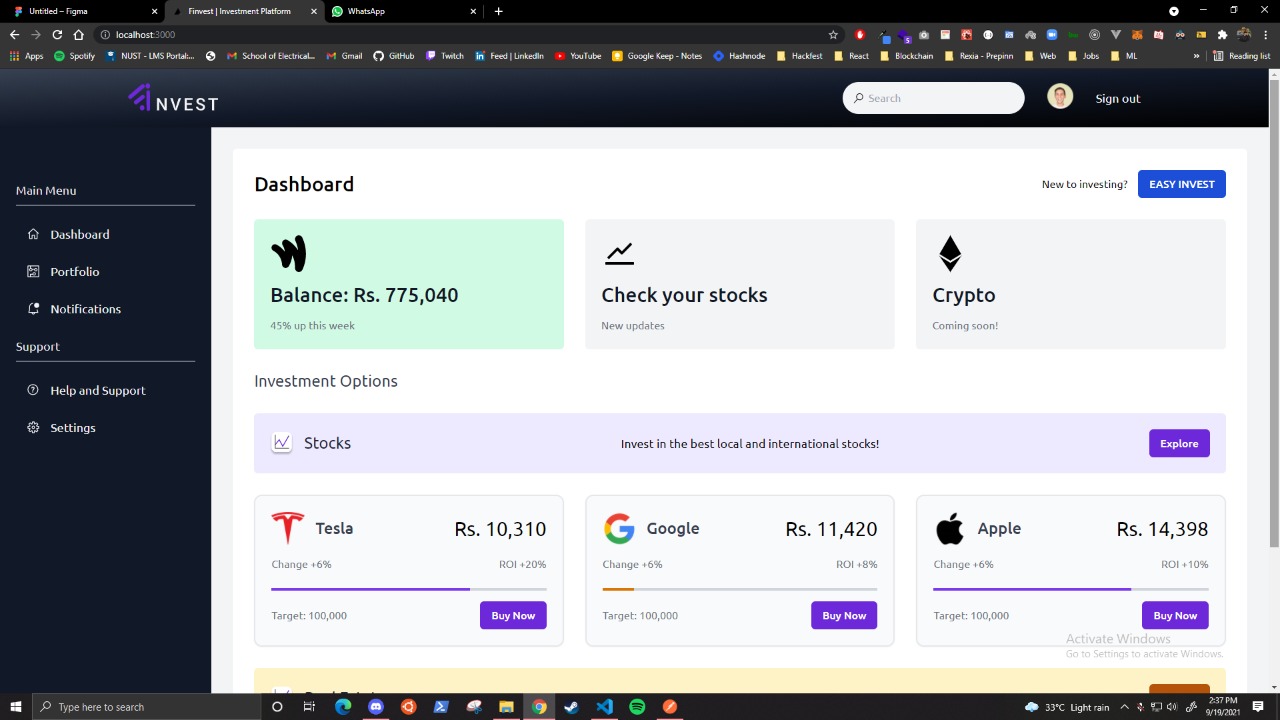1280x720 pixels.
Task: Open Help and Support page
Action: pos(98,390)
